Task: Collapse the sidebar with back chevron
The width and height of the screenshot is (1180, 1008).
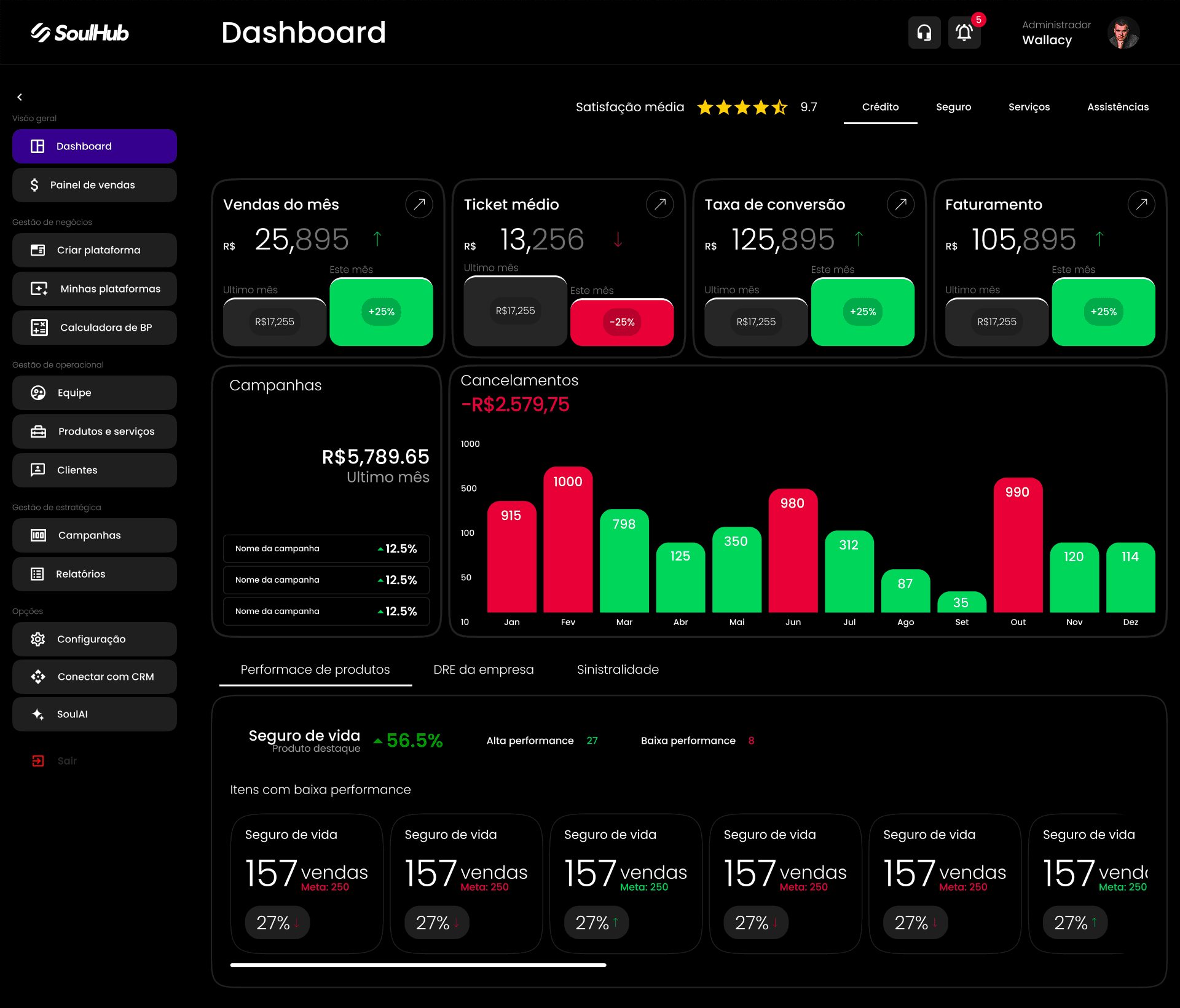Action: point(20,97)
